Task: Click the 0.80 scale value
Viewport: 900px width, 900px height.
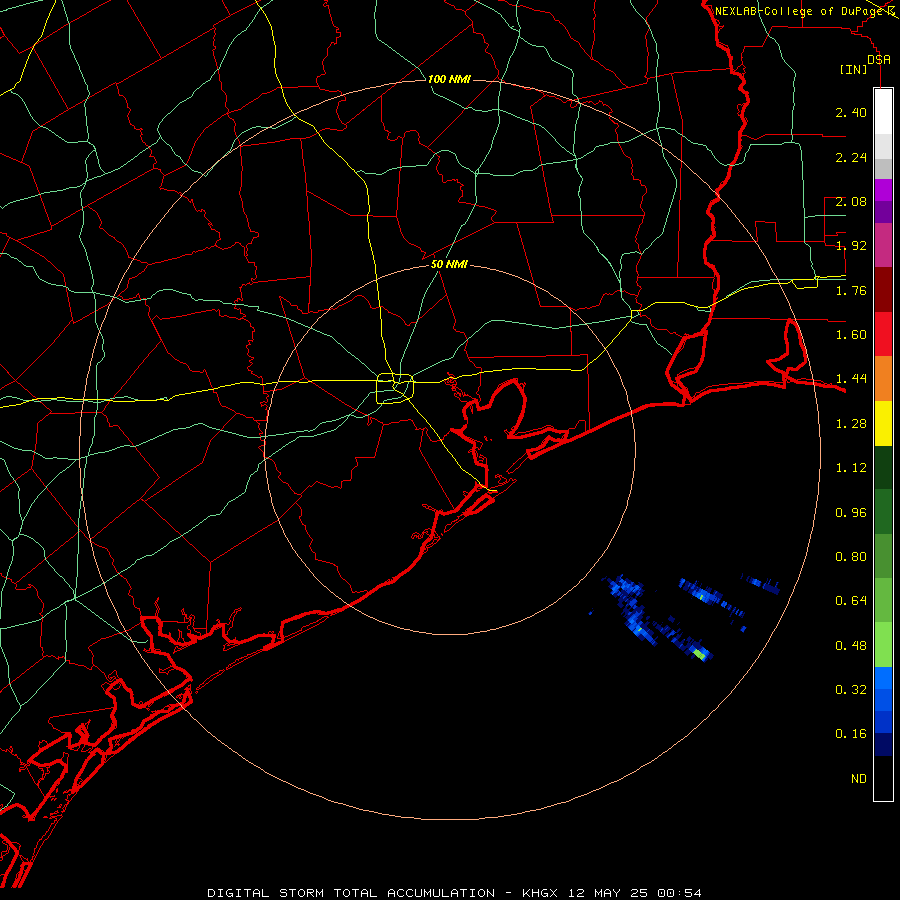Action: click(x=851, y=557)
